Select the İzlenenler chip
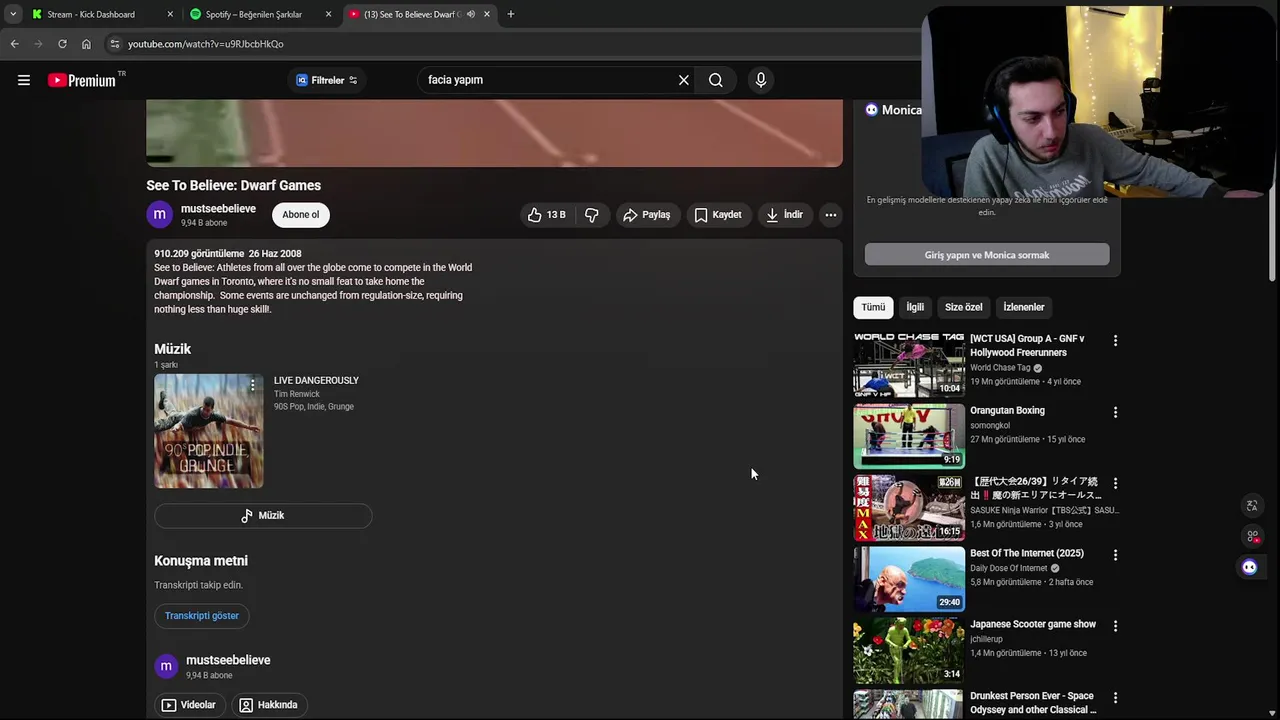 pyautogui.click(x=1024, y=307)
